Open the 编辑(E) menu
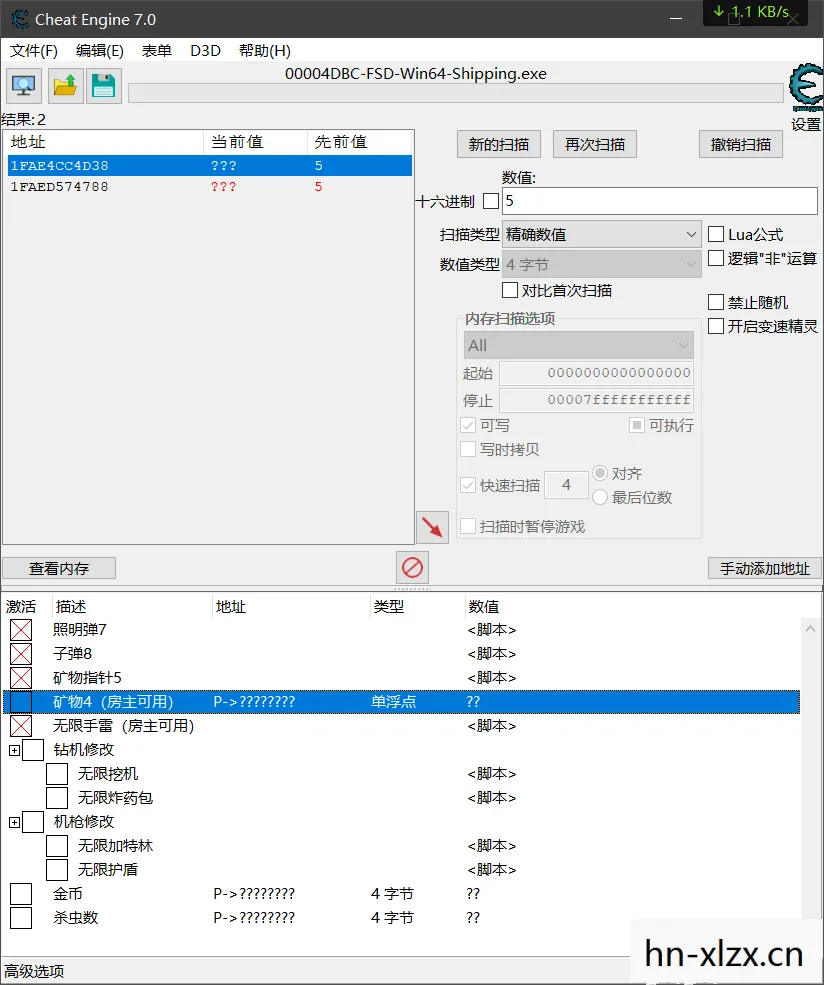Screen dimensions: 824x985 [x=100, y=50]
